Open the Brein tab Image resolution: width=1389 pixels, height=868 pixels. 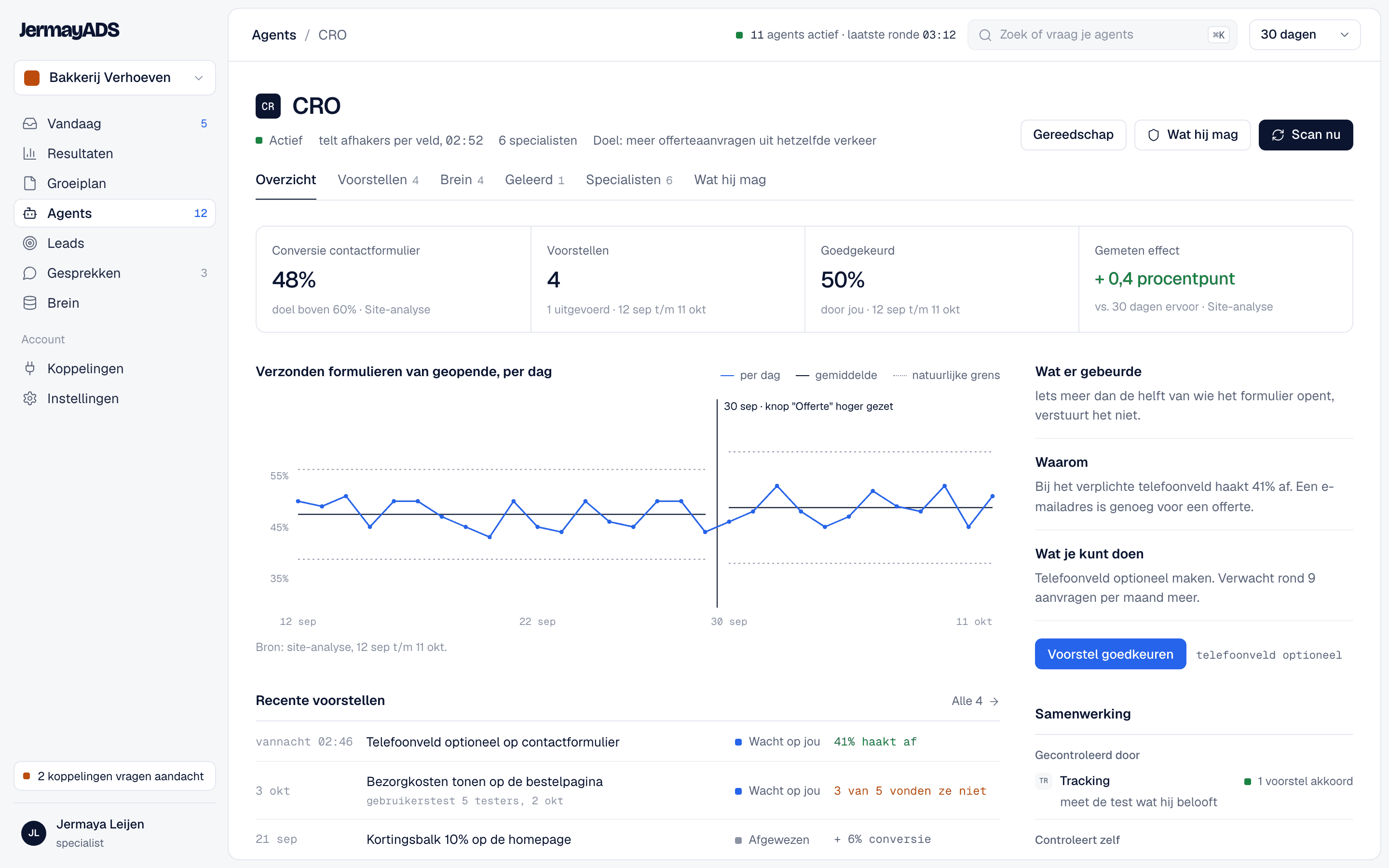coord(462,180)
